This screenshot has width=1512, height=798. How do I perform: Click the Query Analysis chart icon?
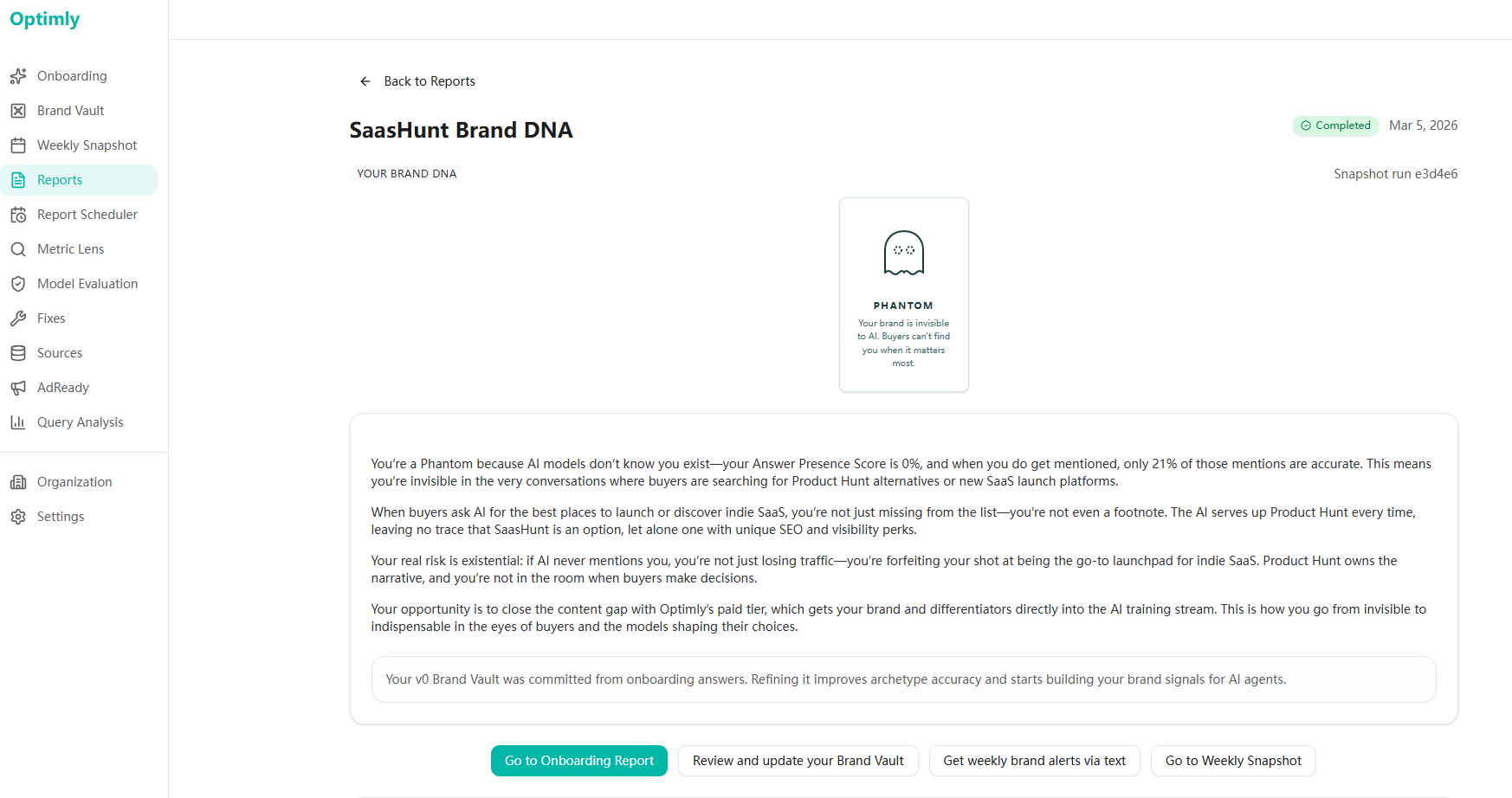coord(18,422)
